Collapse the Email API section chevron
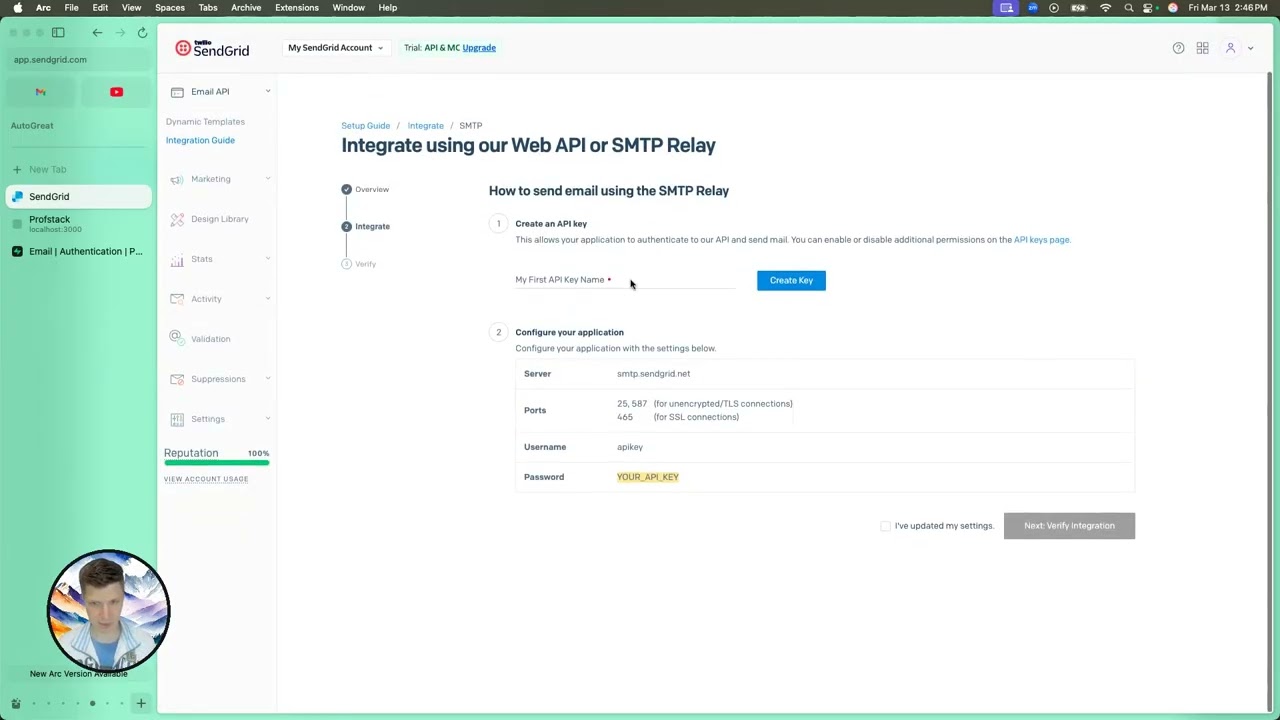 267,92
